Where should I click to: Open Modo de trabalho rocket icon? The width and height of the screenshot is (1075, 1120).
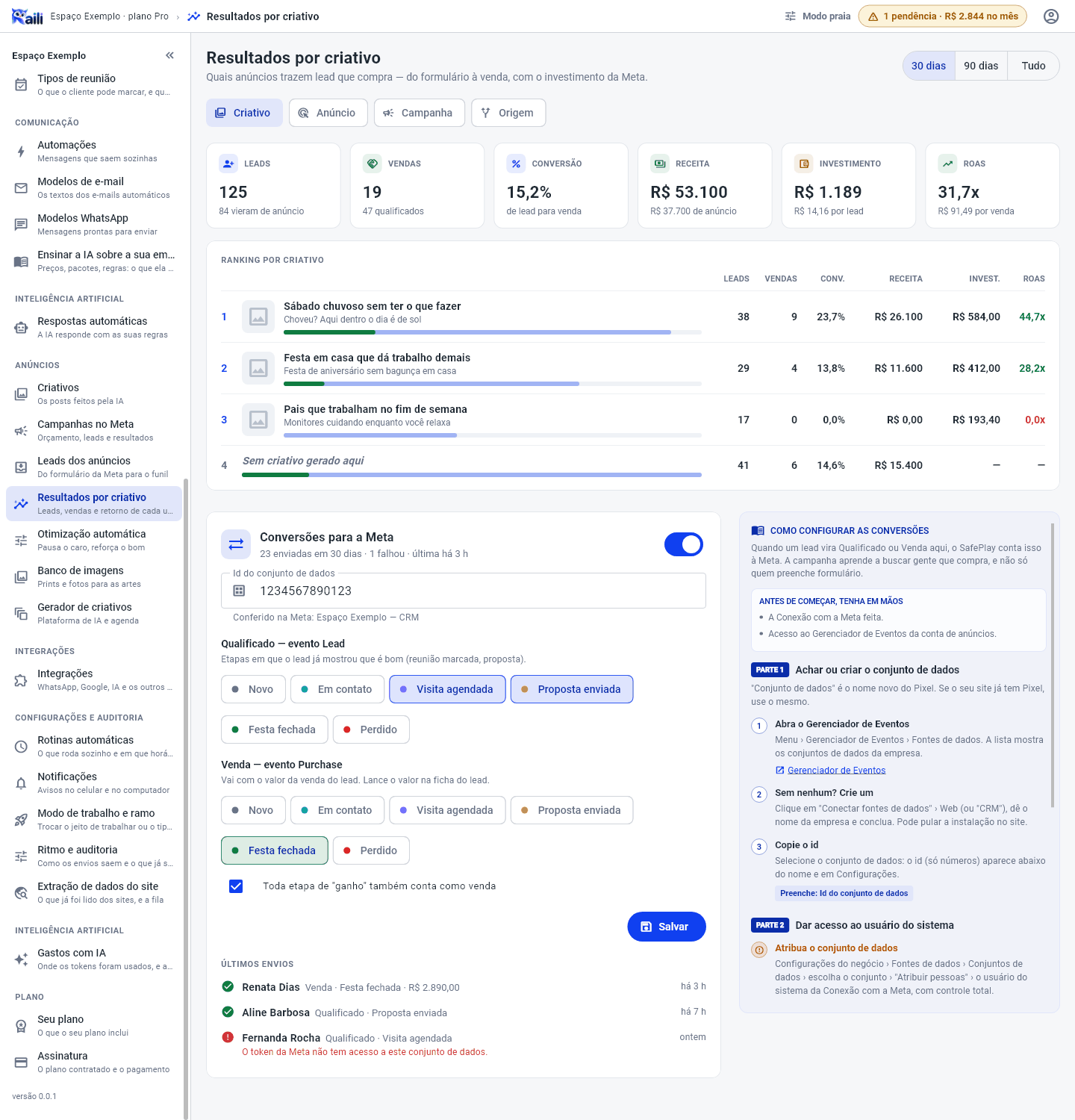pyautogui.click(x=21, y=820)
